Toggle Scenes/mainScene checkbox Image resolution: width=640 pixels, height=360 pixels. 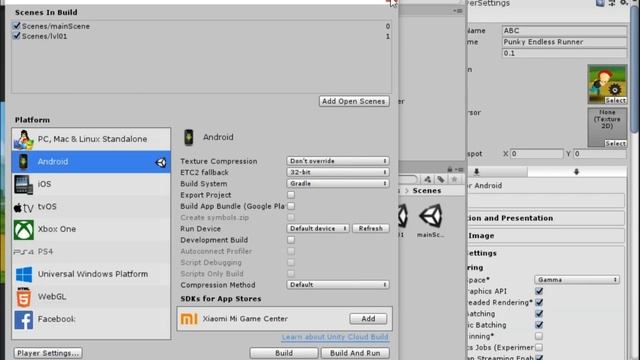(17, 26)
